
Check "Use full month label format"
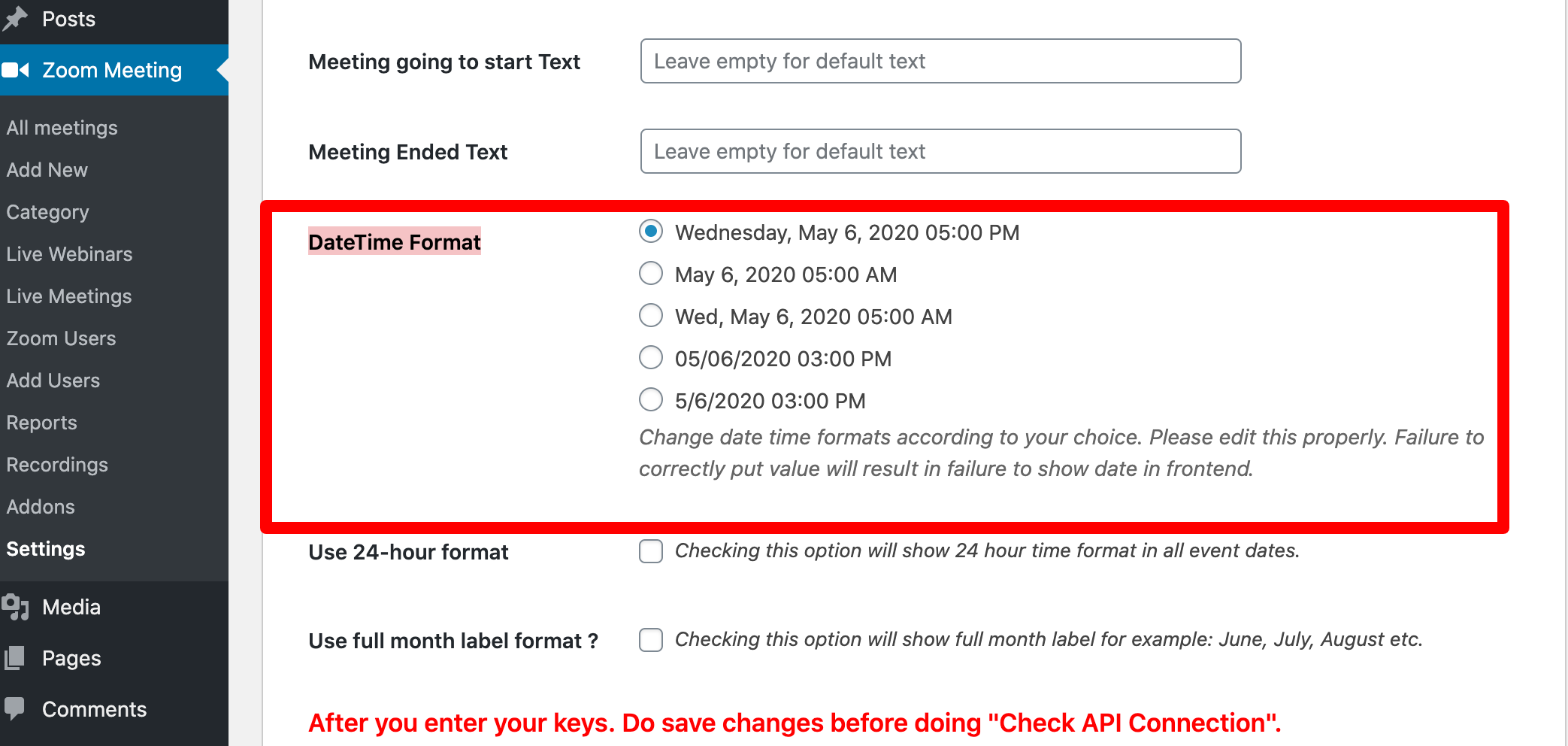[x=649, y=640]
